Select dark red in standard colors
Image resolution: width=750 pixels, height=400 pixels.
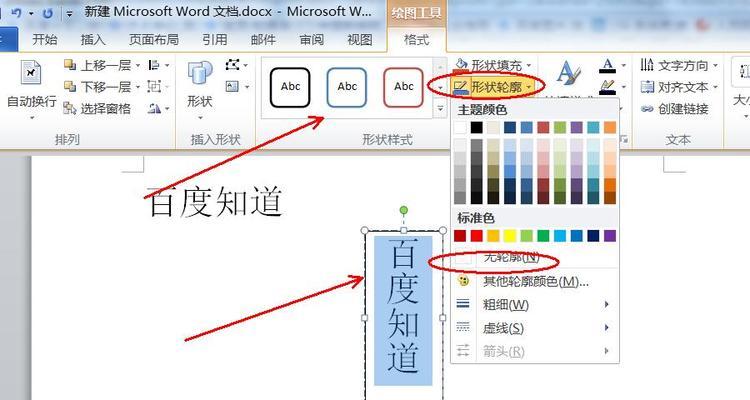(x=460, y=236)
